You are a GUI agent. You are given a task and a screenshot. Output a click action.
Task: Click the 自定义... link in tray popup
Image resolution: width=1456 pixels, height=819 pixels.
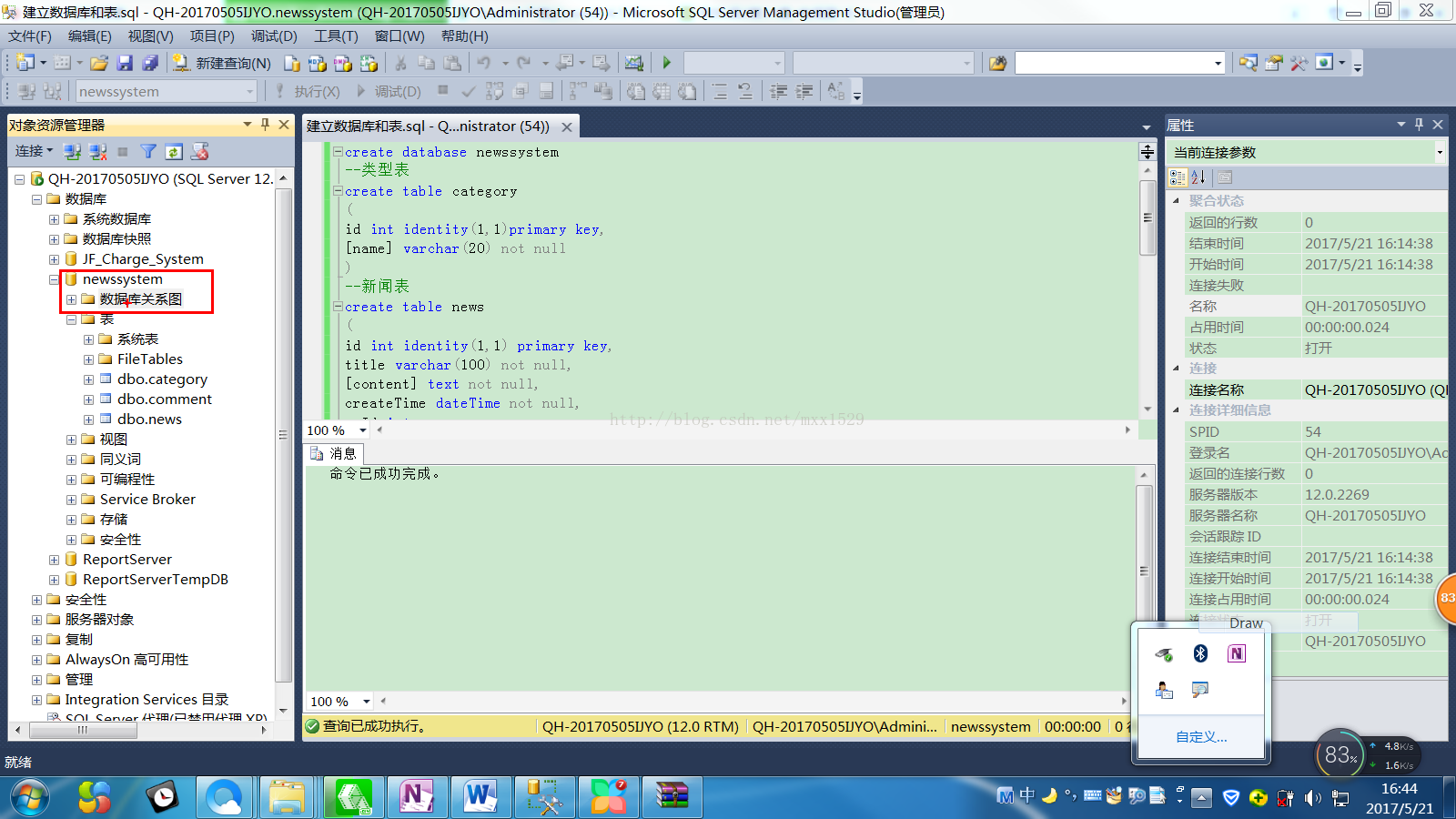[1201, 737]
